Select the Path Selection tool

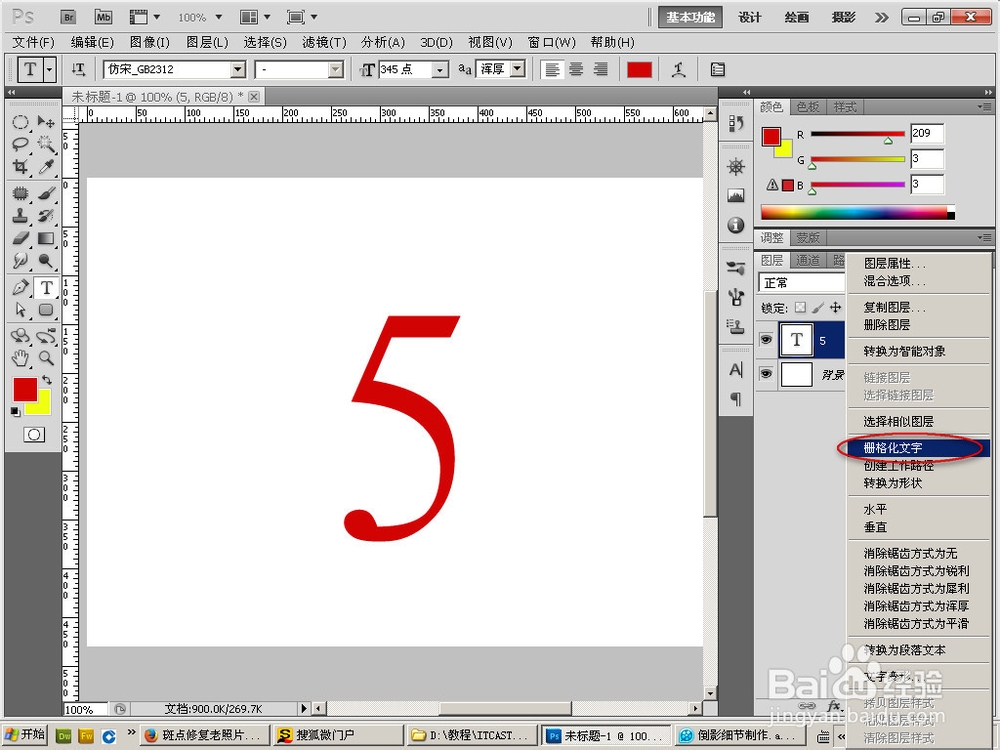pos(20,310)
